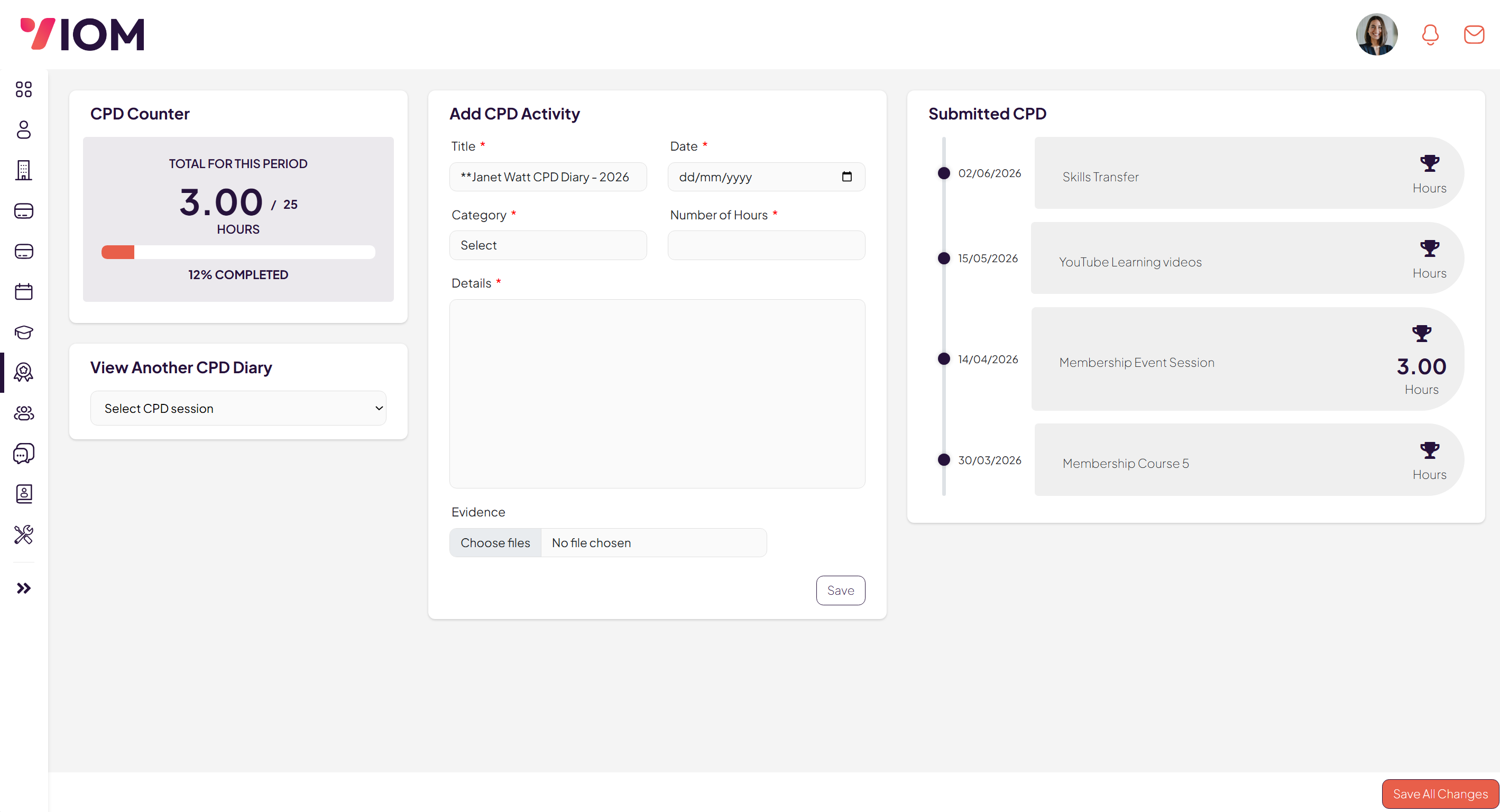Click the No file chosen text
Image resolution: width=1500 pixels, height=812 pixels.
point(591,543)
